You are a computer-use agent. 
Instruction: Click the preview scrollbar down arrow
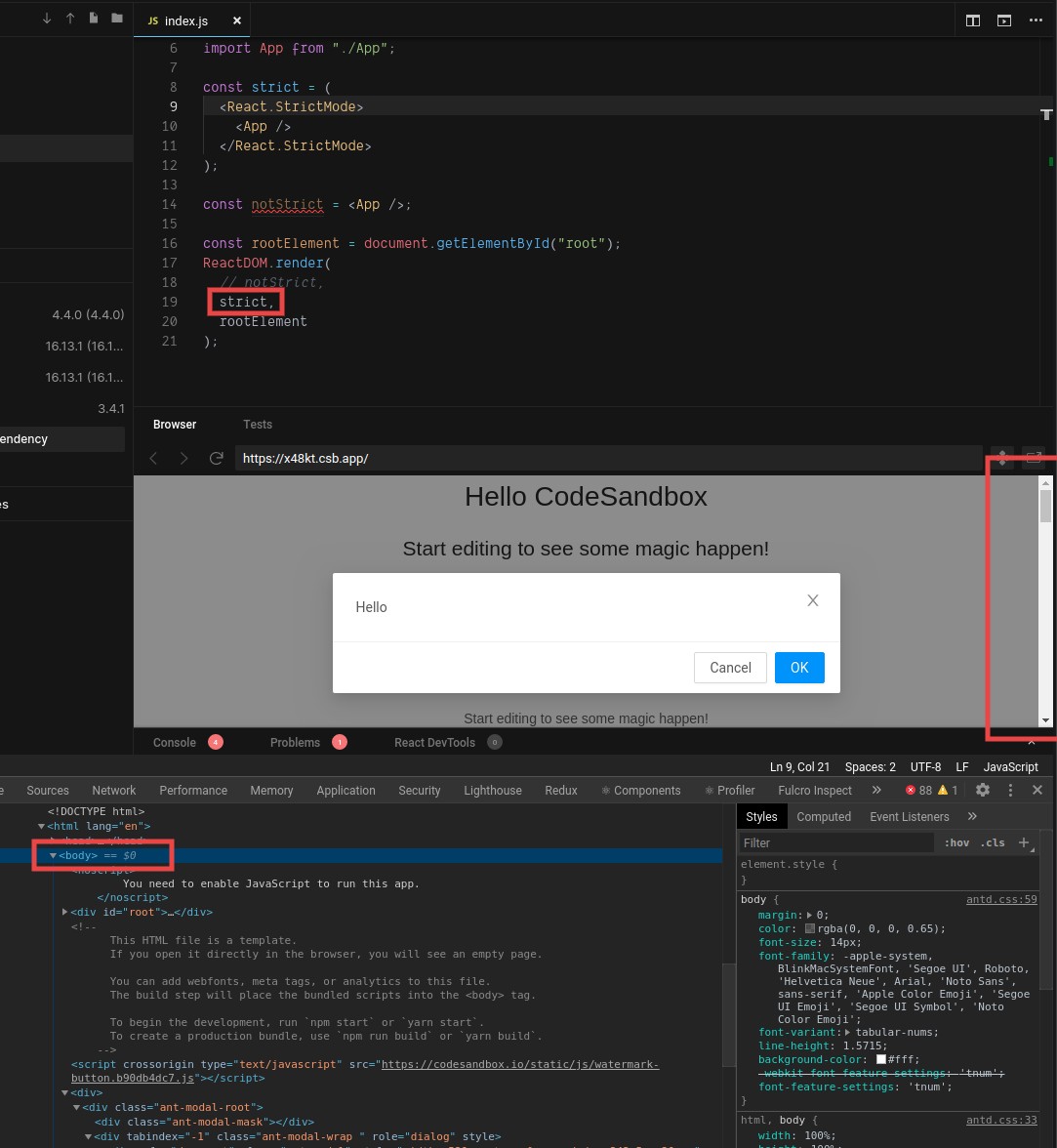(1045, 720)
